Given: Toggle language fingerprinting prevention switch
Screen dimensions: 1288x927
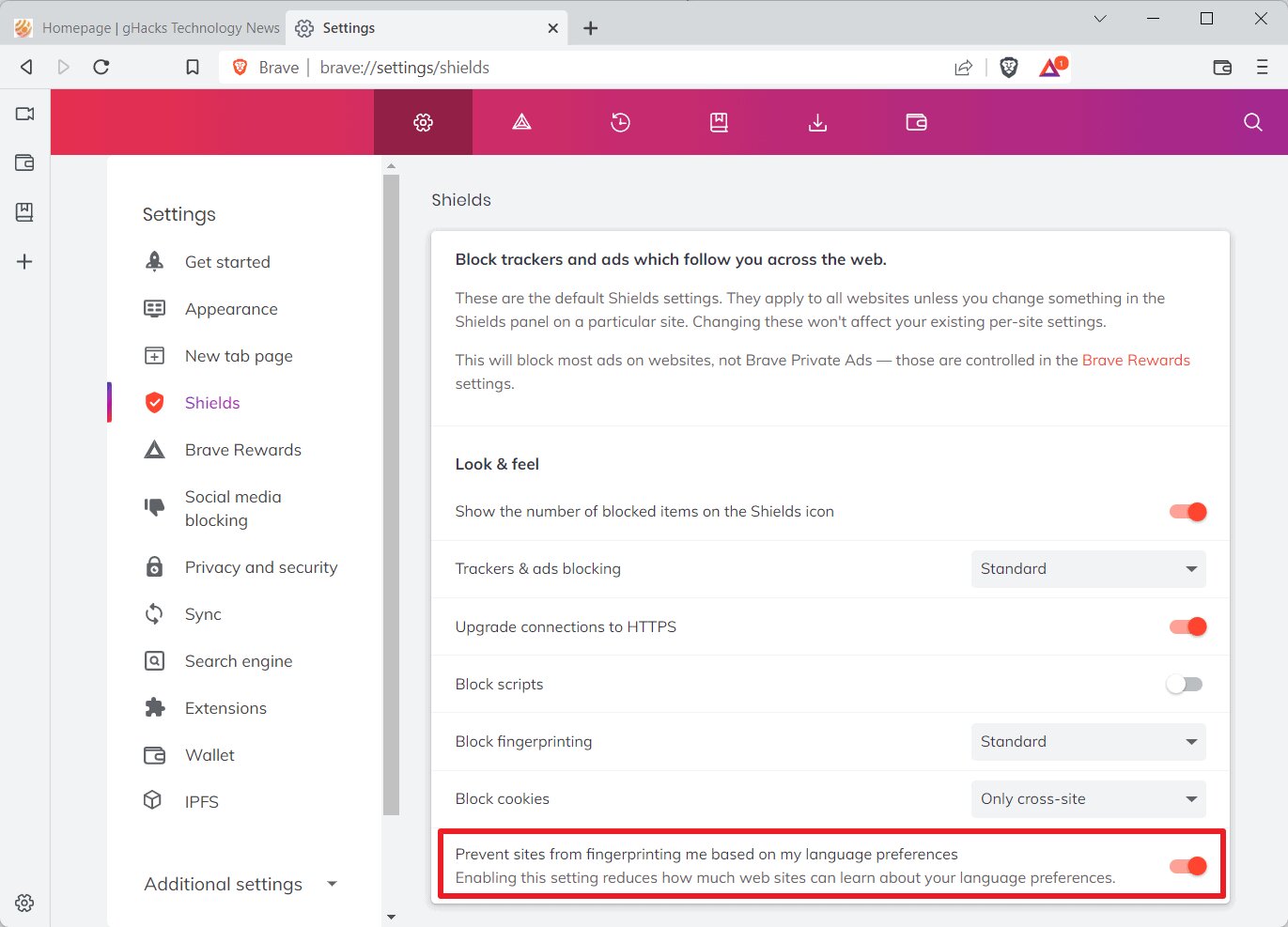Looking at the screenshot, I should click(x=1187, y=866).
